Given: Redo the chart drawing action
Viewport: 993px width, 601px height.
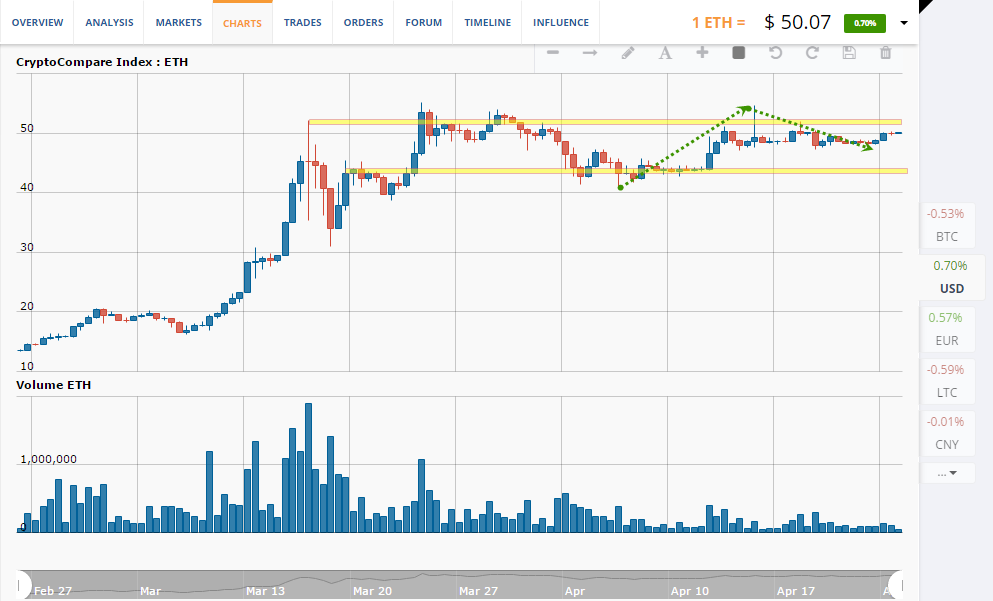Looking at the screenshot, I should point(812,53).
